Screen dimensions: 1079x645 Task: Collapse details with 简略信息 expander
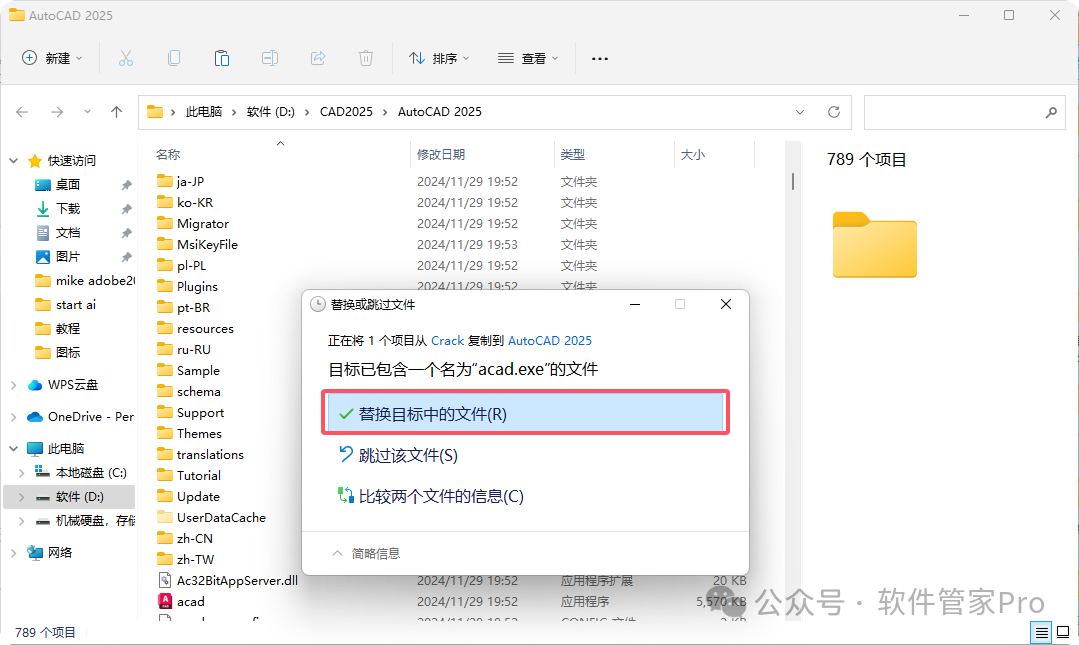pos(366,553)
